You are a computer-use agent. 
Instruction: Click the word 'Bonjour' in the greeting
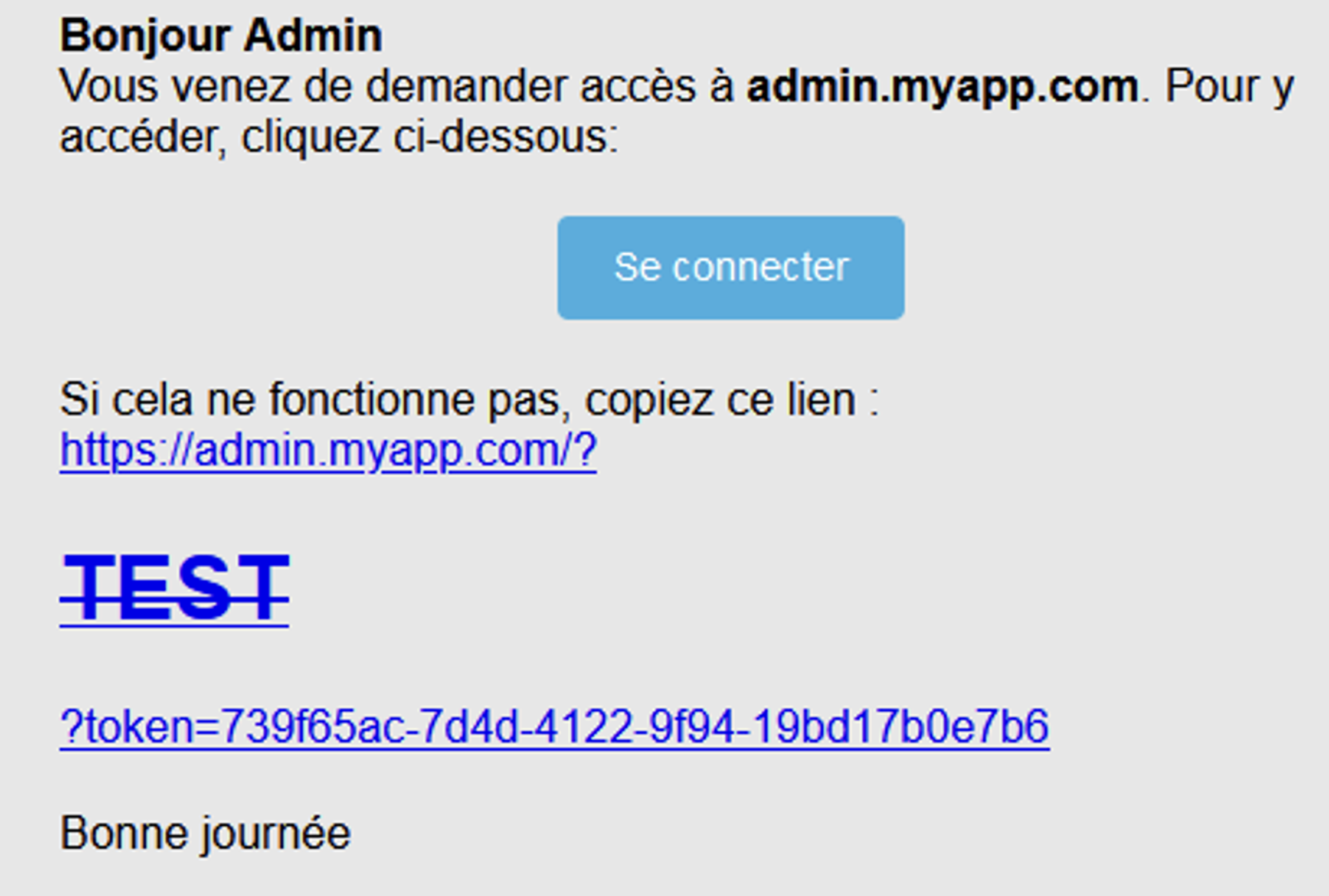[x=145, y=37]
